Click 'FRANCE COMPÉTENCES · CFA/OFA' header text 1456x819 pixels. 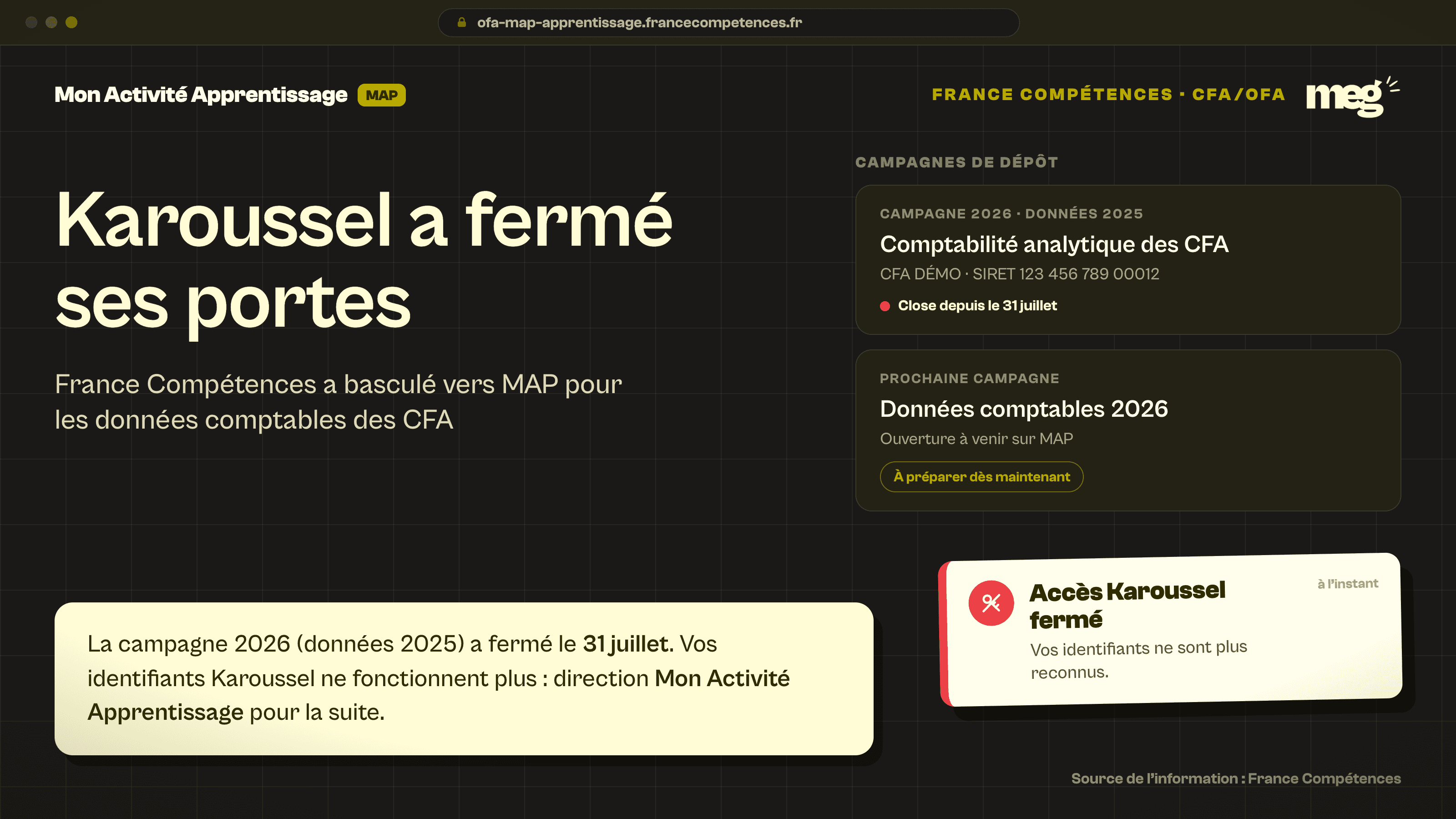pyautogui.click(x=1108, y=94)
